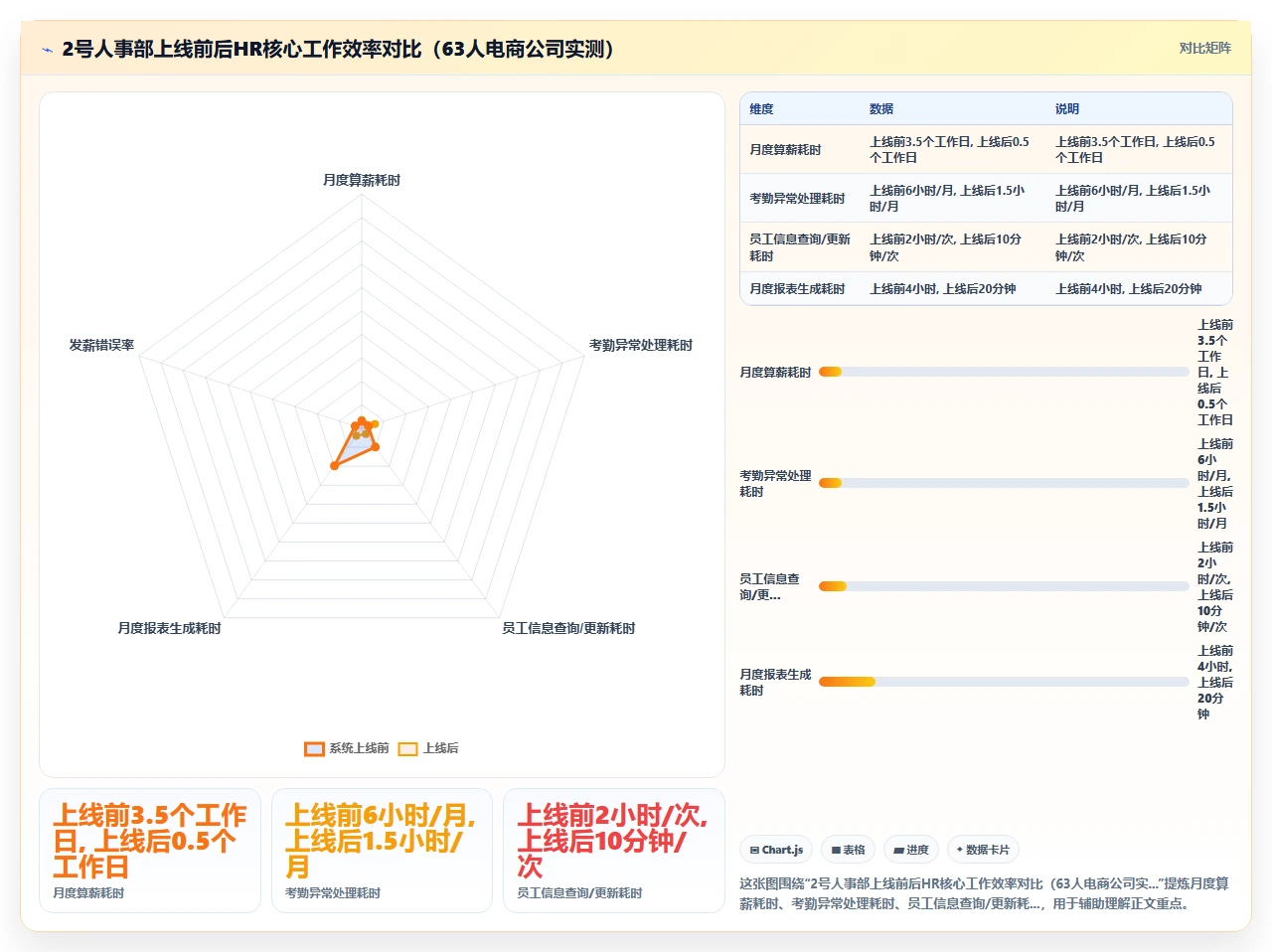Select the 表格 tag chip
1272x952 pixels.
click(848, 850)
